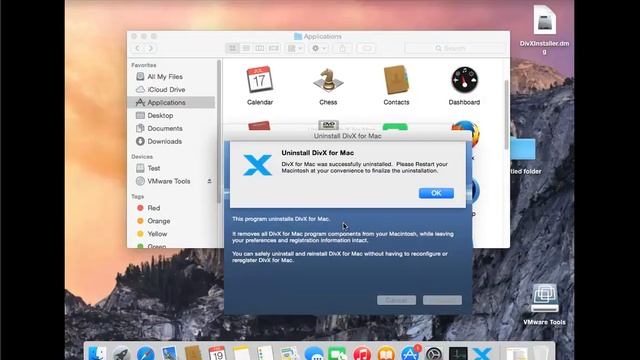Click the Edit Tags toolbar button
This screenshot has width=640, height=360.
tap(366, 48)
